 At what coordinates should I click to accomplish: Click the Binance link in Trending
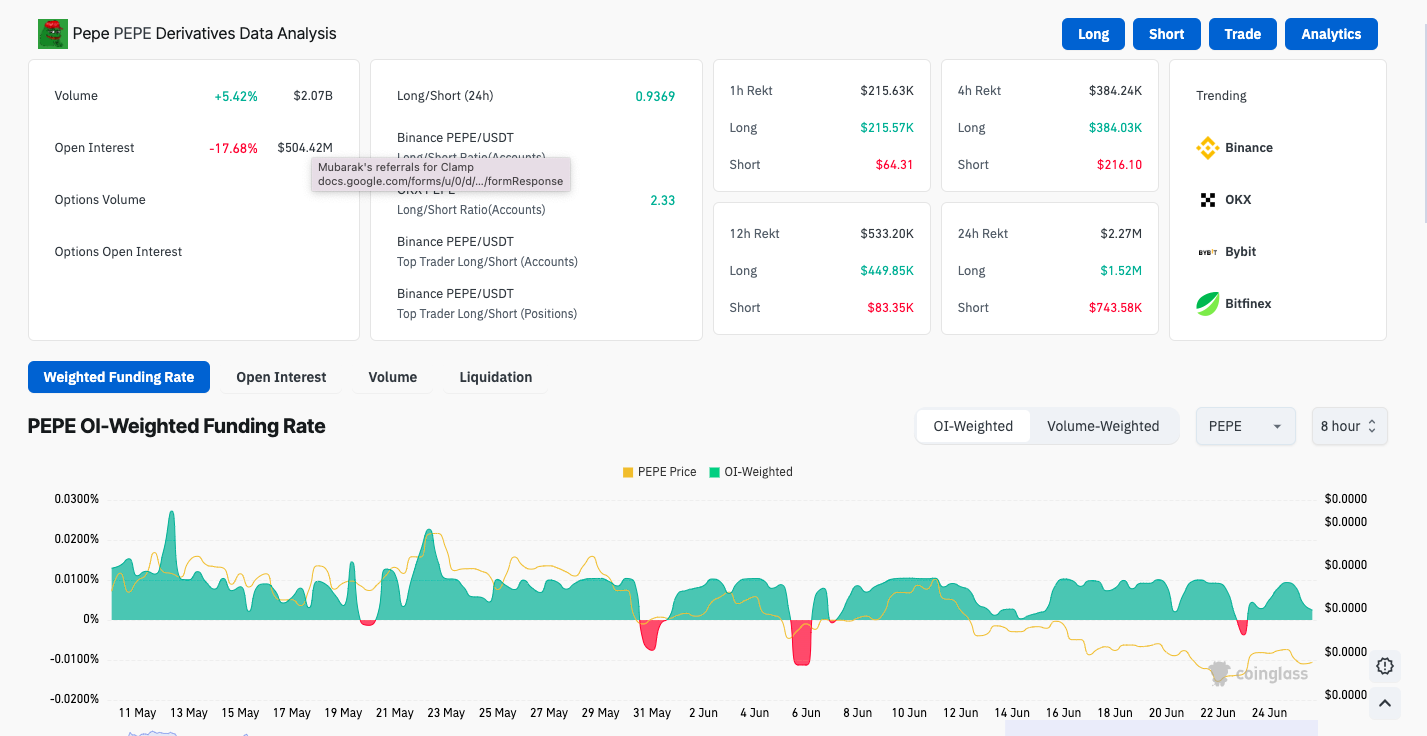click(x=1249, y=148)
